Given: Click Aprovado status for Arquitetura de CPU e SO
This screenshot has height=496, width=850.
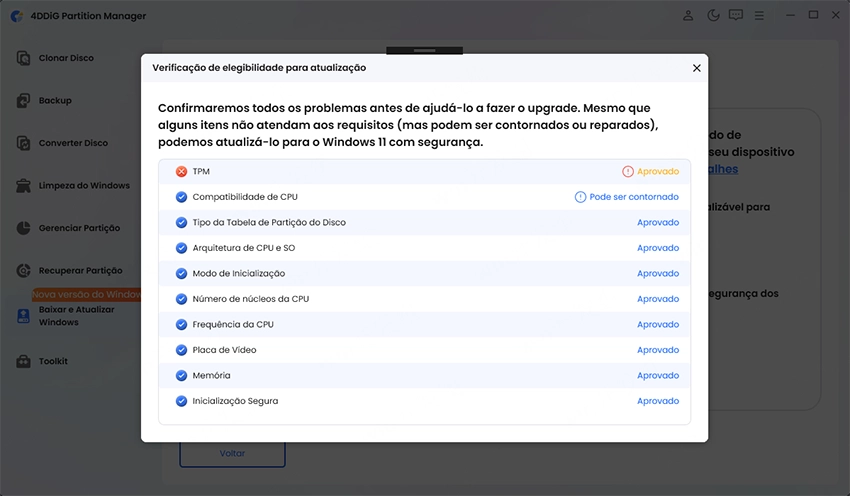Looking at the screenshot, I should point(658,248).
